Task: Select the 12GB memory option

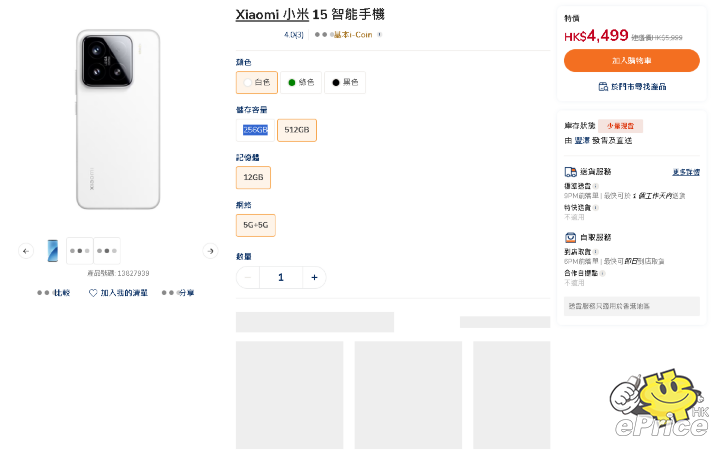Action: point(253,178)
